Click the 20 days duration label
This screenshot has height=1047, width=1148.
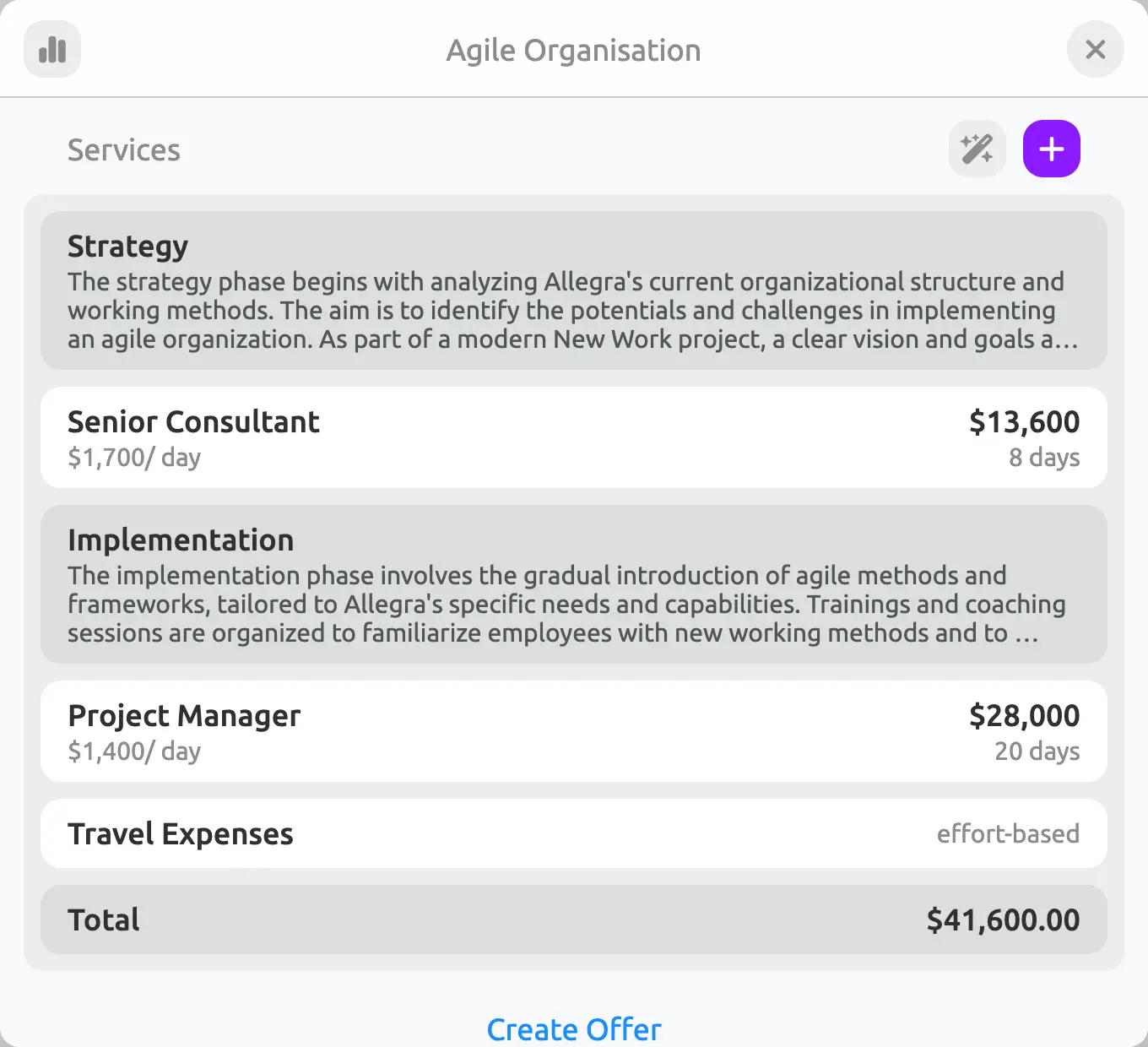1037,751
